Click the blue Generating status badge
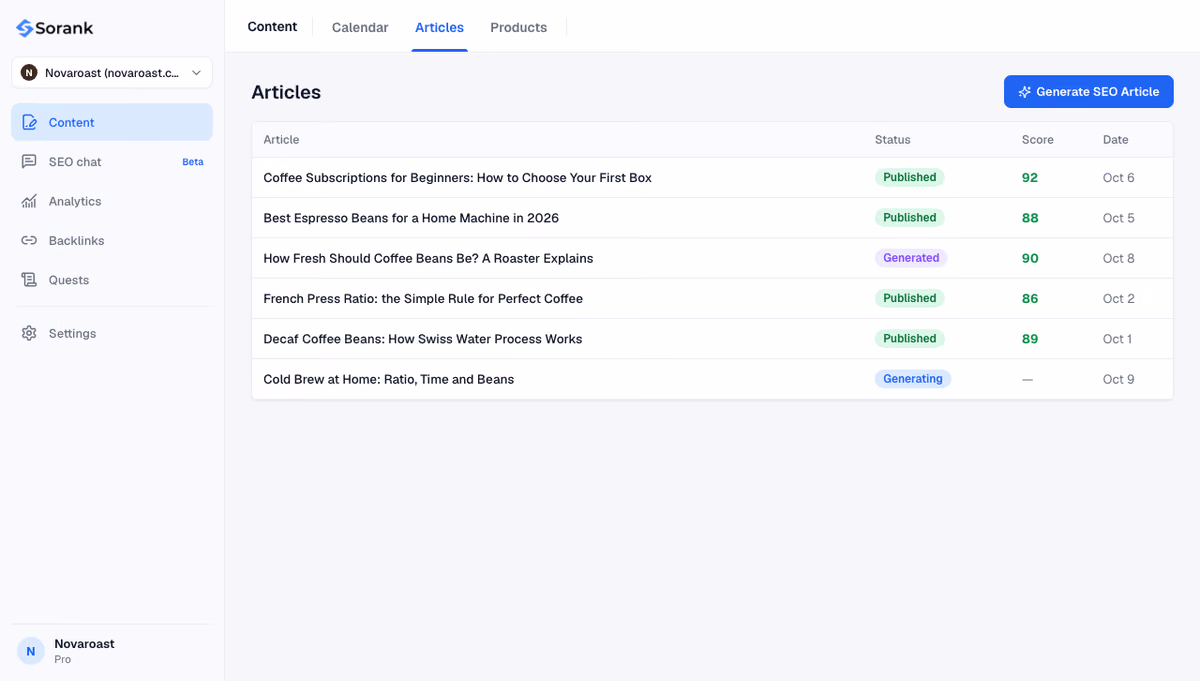This screenshot has width=1200, height=681. pos(913,379)
